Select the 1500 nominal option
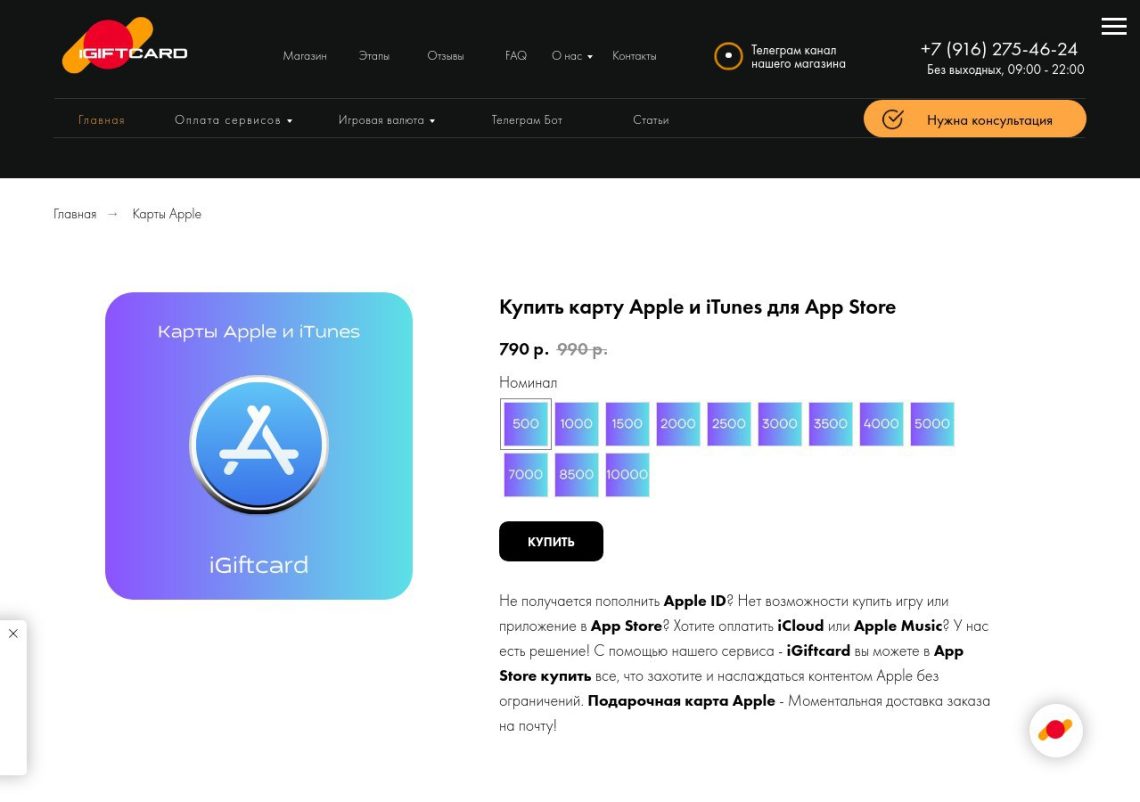This screenshot has width=1140, height=802. click(627, 424)
